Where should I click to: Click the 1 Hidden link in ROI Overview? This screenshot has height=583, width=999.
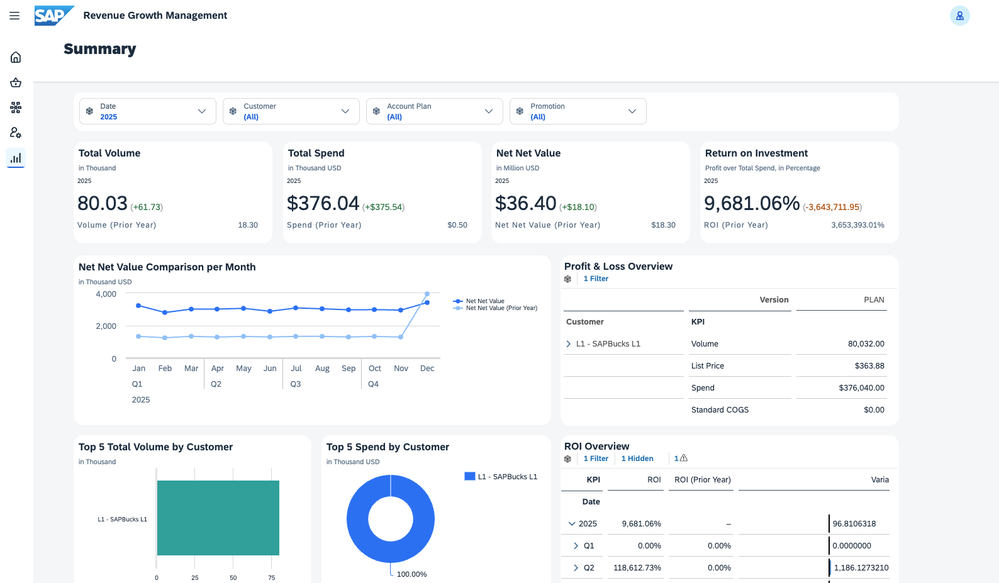[x=637, y=458]
